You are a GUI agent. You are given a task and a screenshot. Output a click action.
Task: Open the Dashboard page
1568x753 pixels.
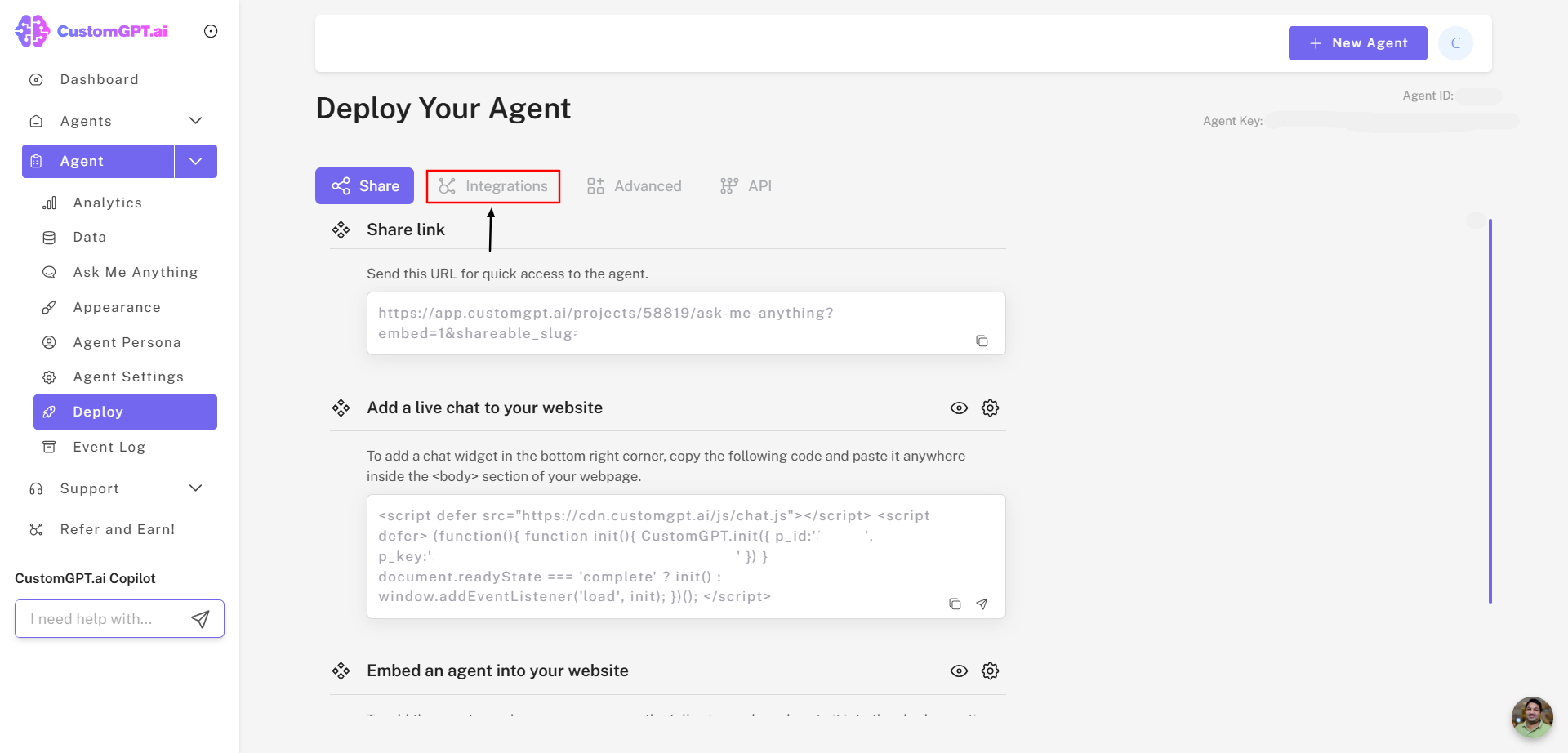coord(99,79)
